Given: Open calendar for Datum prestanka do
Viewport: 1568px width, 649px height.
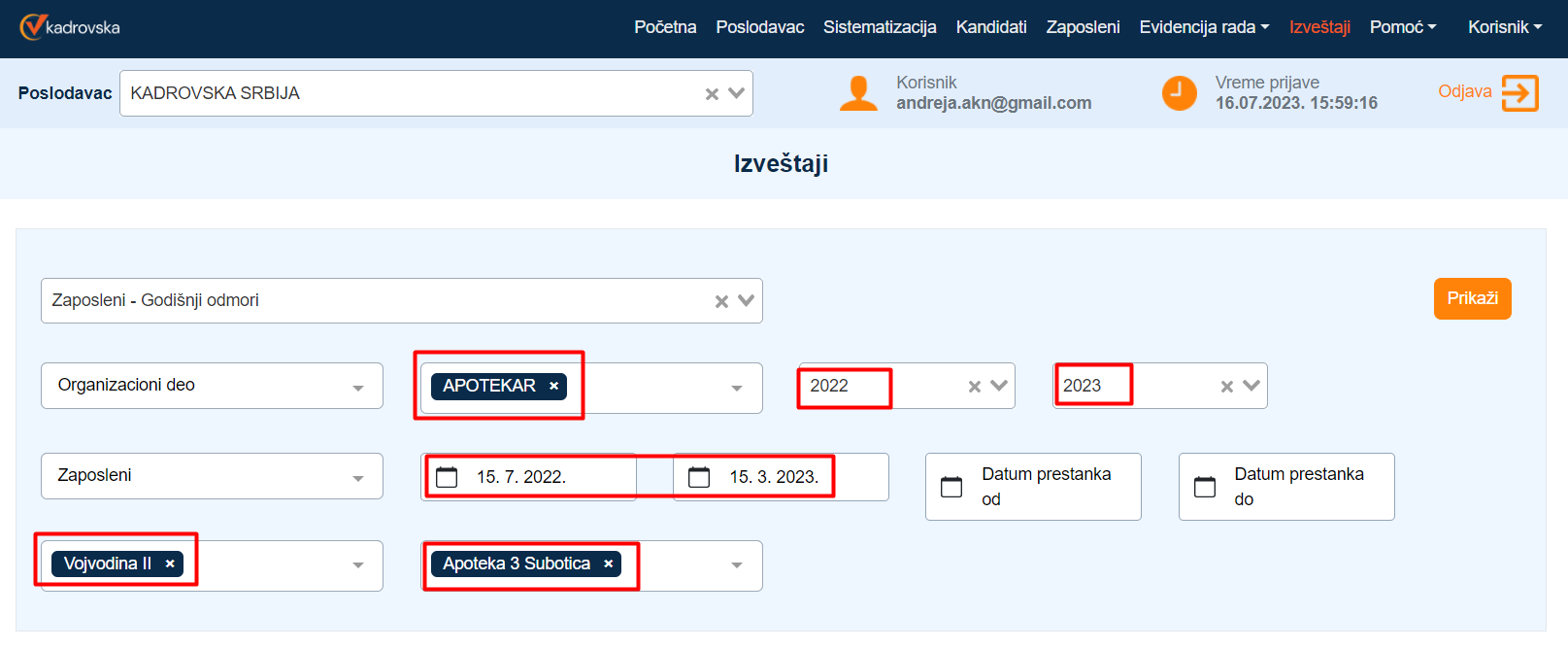Looking at the screenshot, I should coord(1205,487).
